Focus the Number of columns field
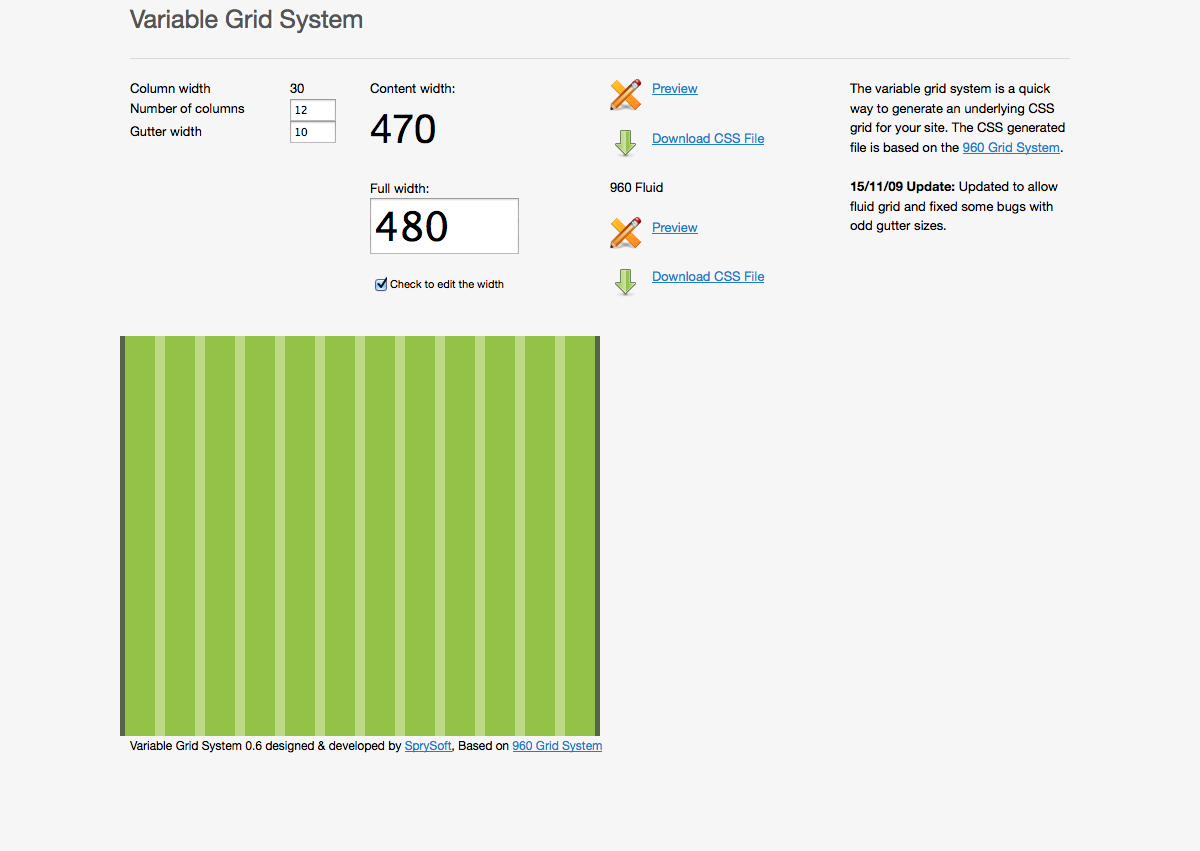Screen dimensions: 1200x851 pyautogui.click(x=312, y=110)
